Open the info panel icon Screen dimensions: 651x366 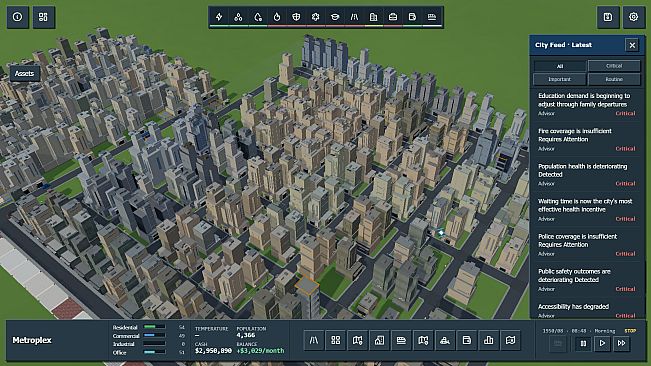(17, 17)
